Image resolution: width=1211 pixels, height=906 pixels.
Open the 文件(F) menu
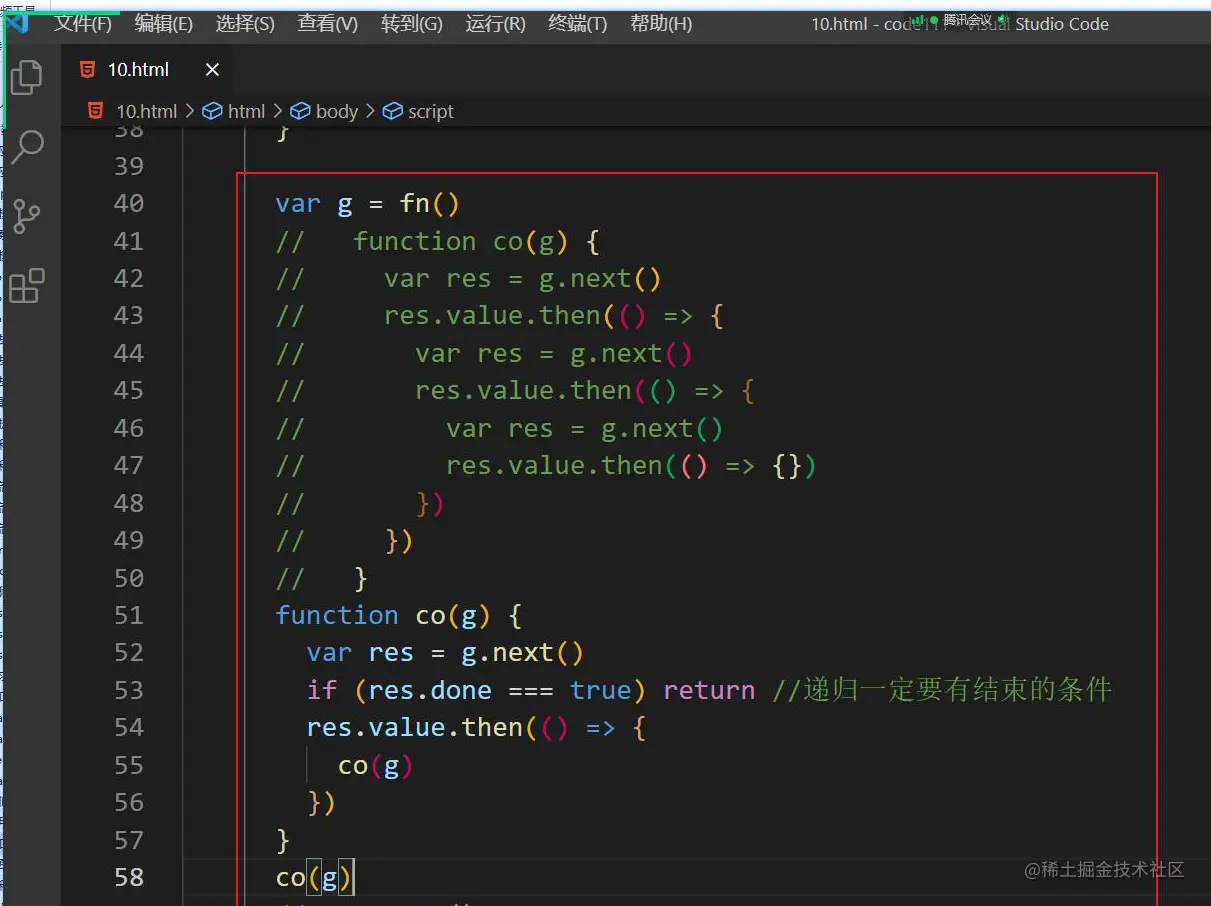click(x=83, y=24)
